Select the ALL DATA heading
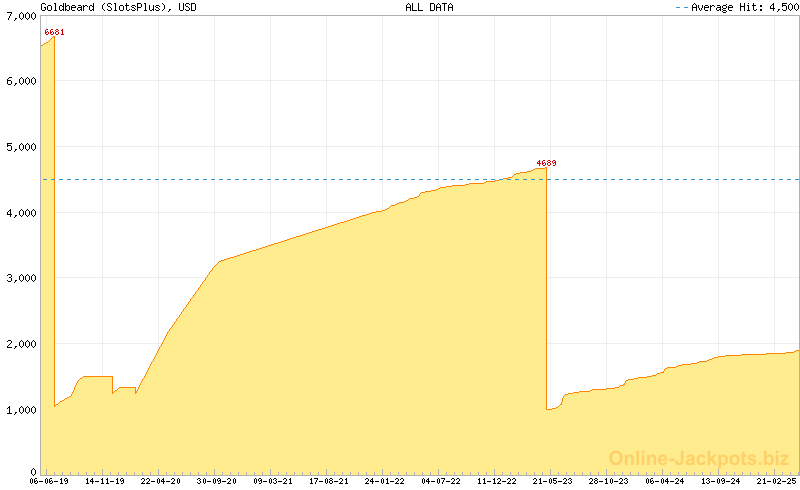Viewport: 800px width, 490px height. [x=429, y=7]
